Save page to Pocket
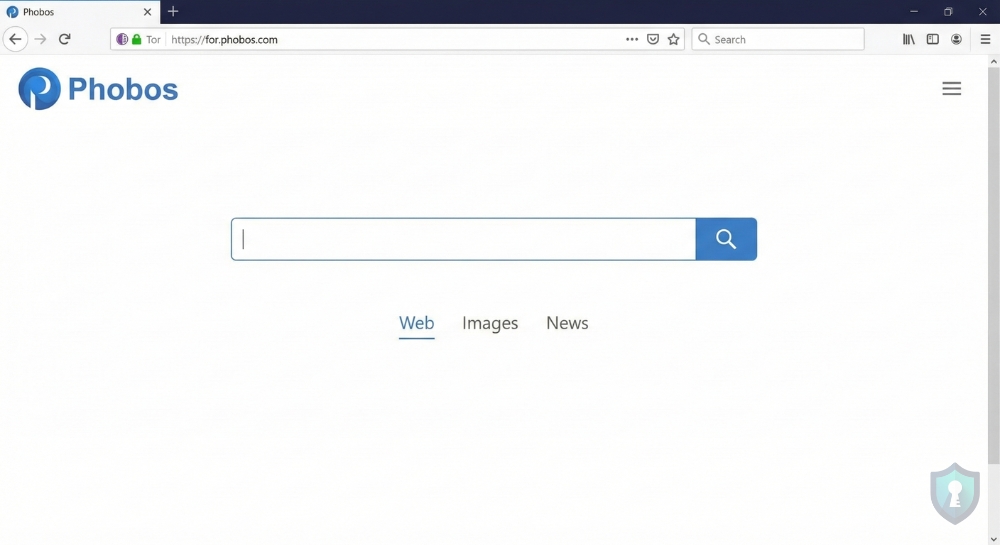 click(653, 39)
